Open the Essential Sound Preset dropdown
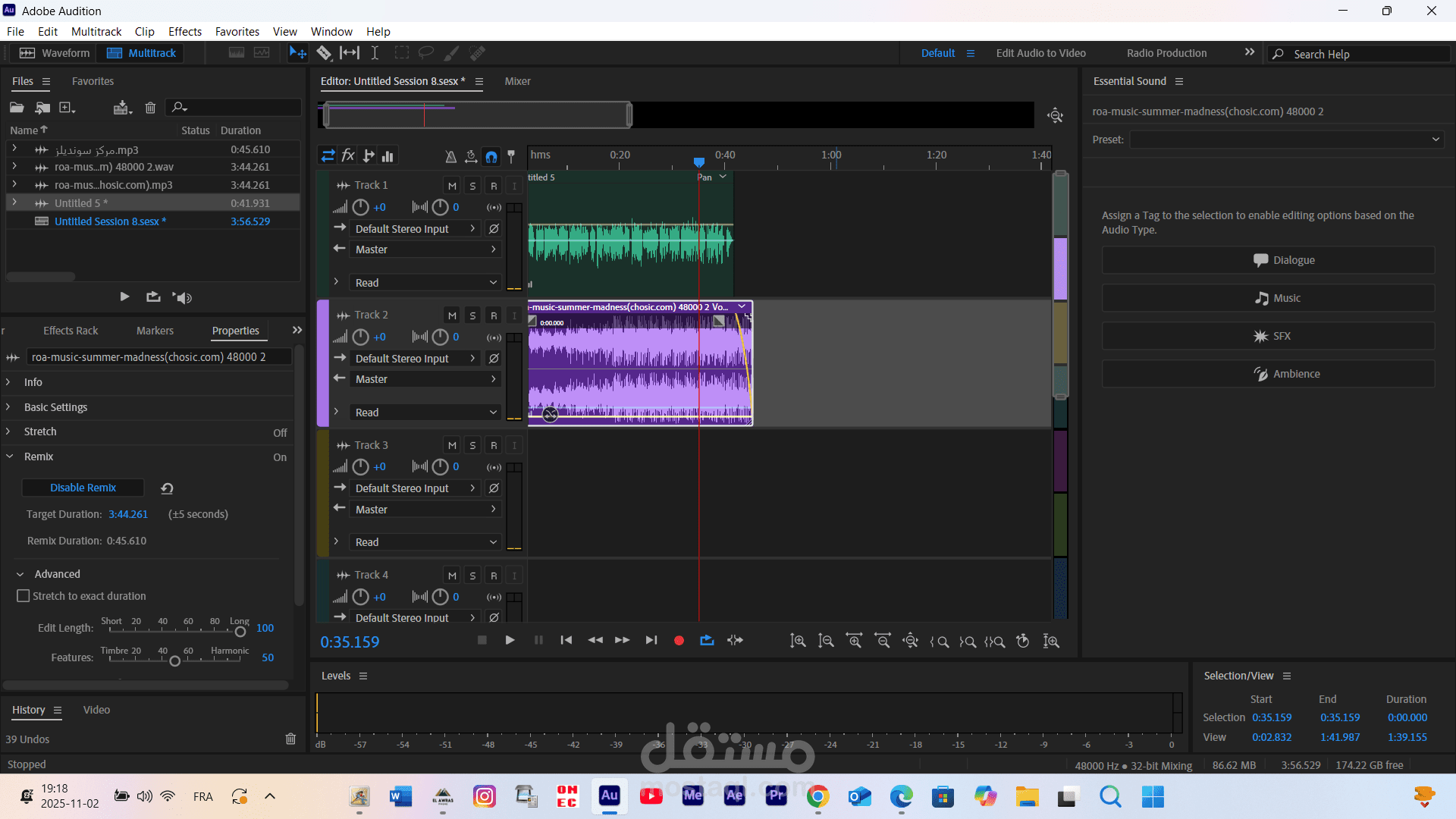The width and height of the screenshot is (1456, 819). [x=1287, y=140]
